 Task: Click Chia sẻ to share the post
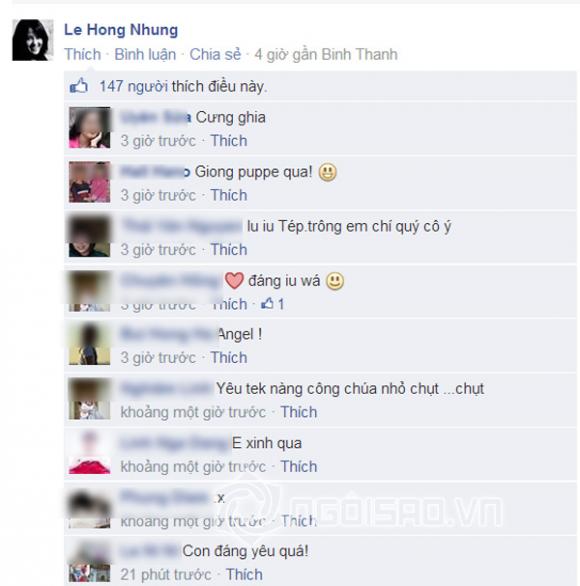click(x=215, y=55)
